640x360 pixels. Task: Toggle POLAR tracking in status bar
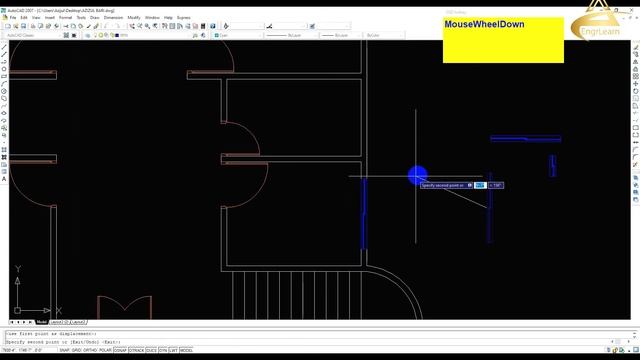click(x=105, y=350)
